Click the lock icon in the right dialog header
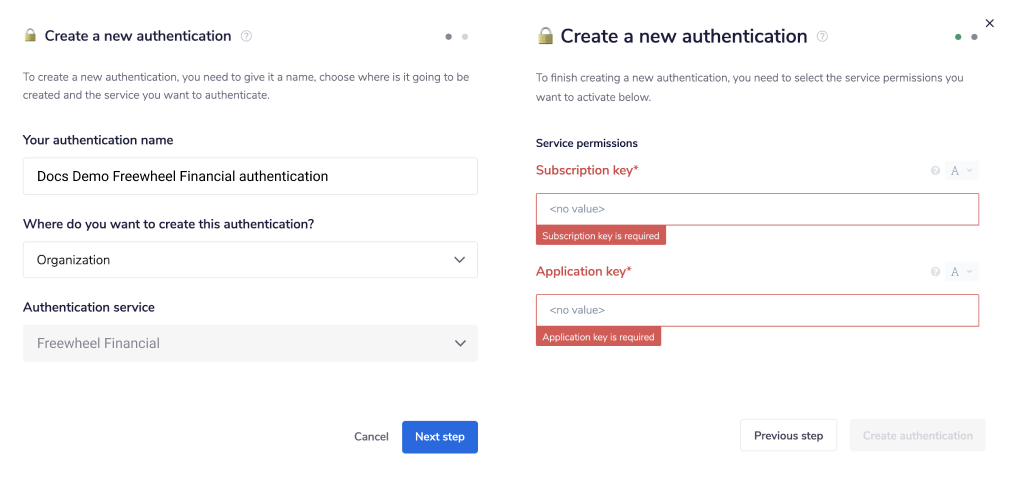 [545, 36]
